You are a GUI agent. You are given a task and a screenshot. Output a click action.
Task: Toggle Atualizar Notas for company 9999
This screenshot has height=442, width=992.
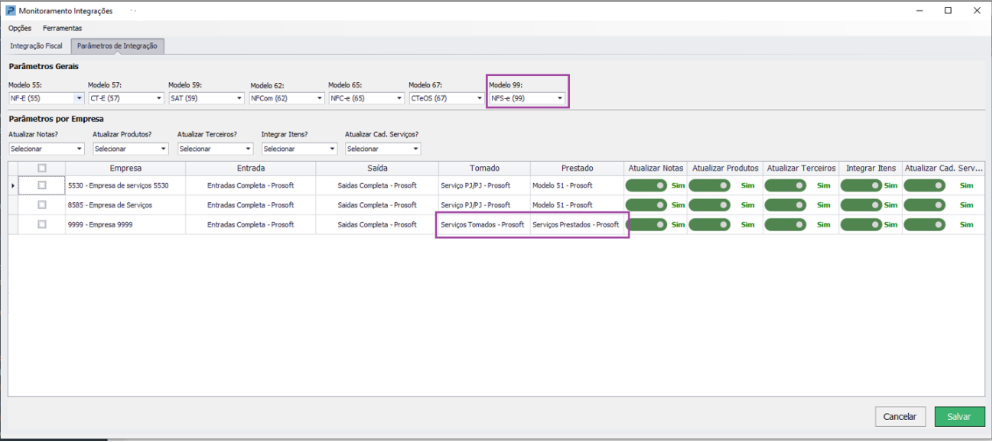[x=646, y=224]
